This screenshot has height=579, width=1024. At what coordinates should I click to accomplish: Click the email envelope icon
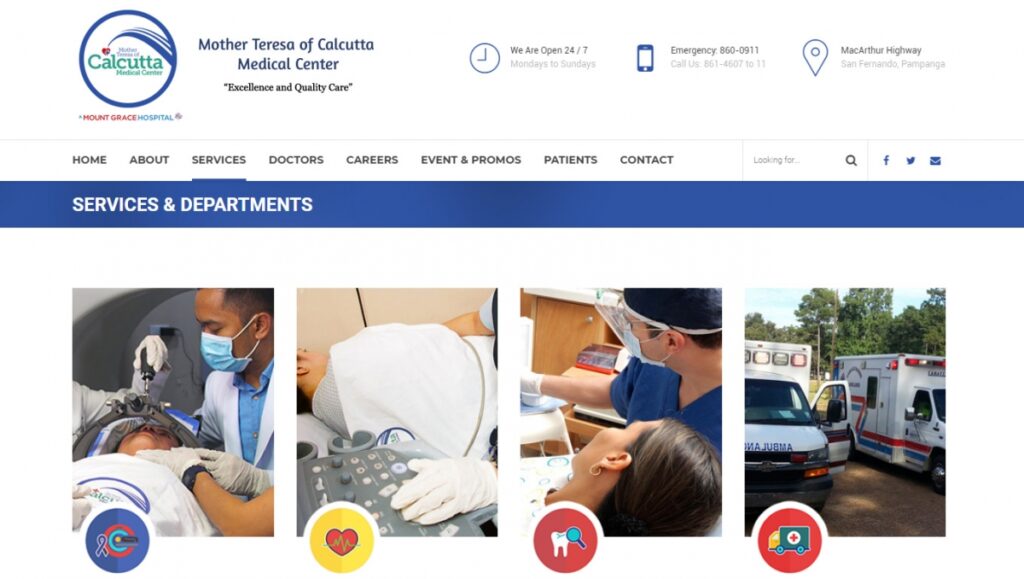pos(935,161)
